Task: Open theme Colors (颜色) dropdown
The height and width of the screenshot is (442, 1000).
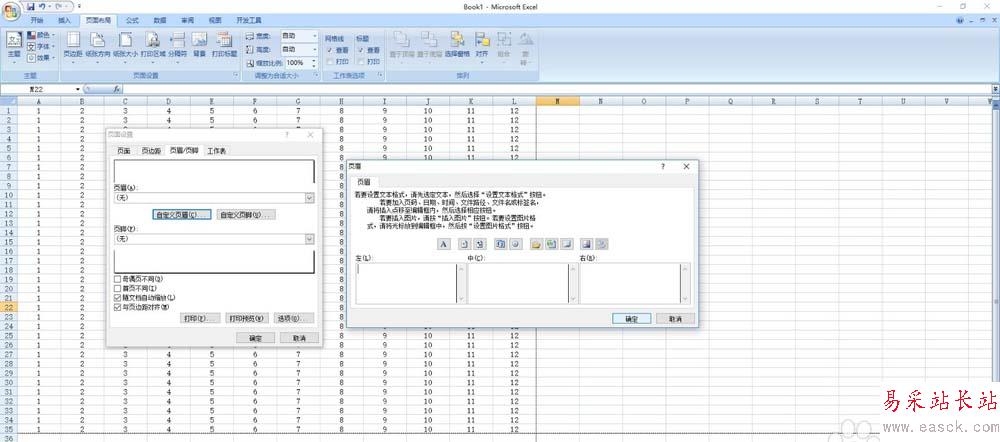Action: pos(41,35)
